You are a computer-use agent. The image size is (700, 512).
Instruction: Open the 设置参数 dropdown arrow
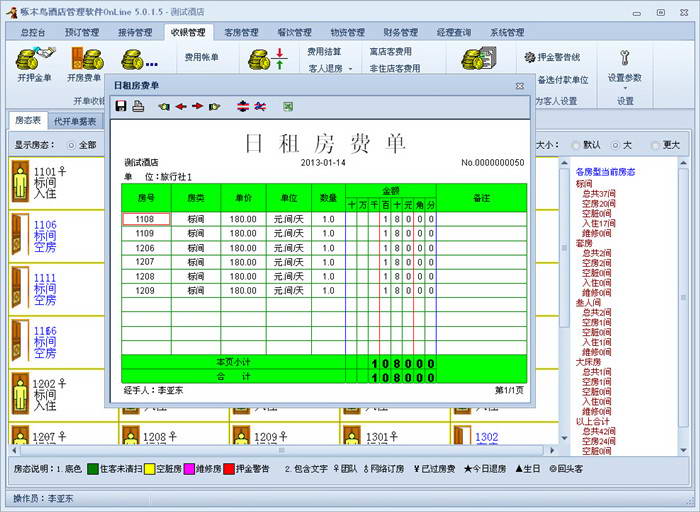tap(625, 88)
